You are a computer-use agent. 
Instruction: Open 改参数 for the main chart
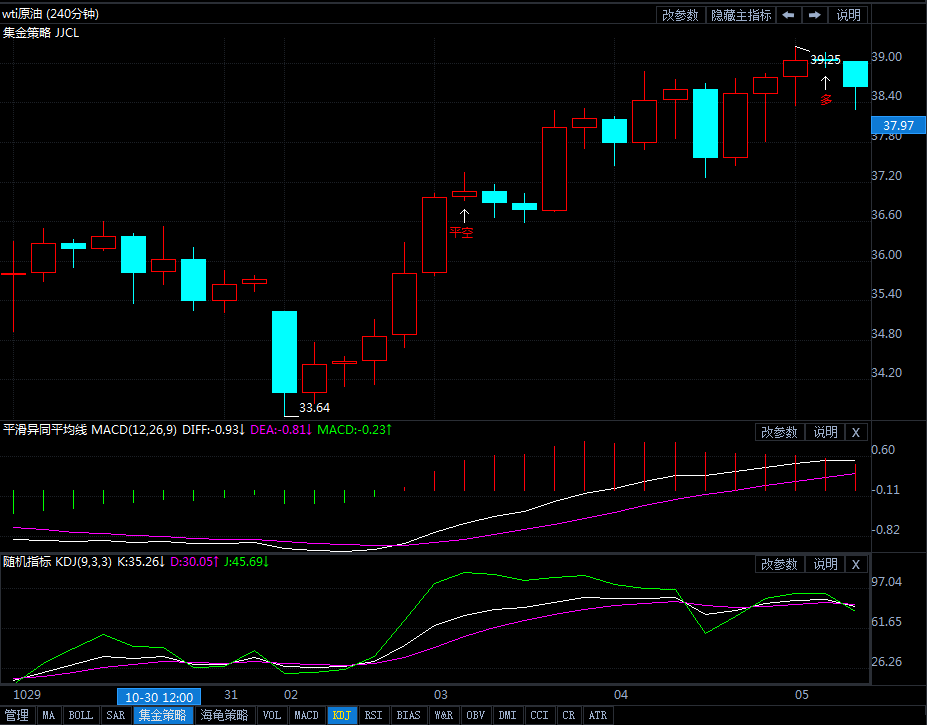pos(680,15)
